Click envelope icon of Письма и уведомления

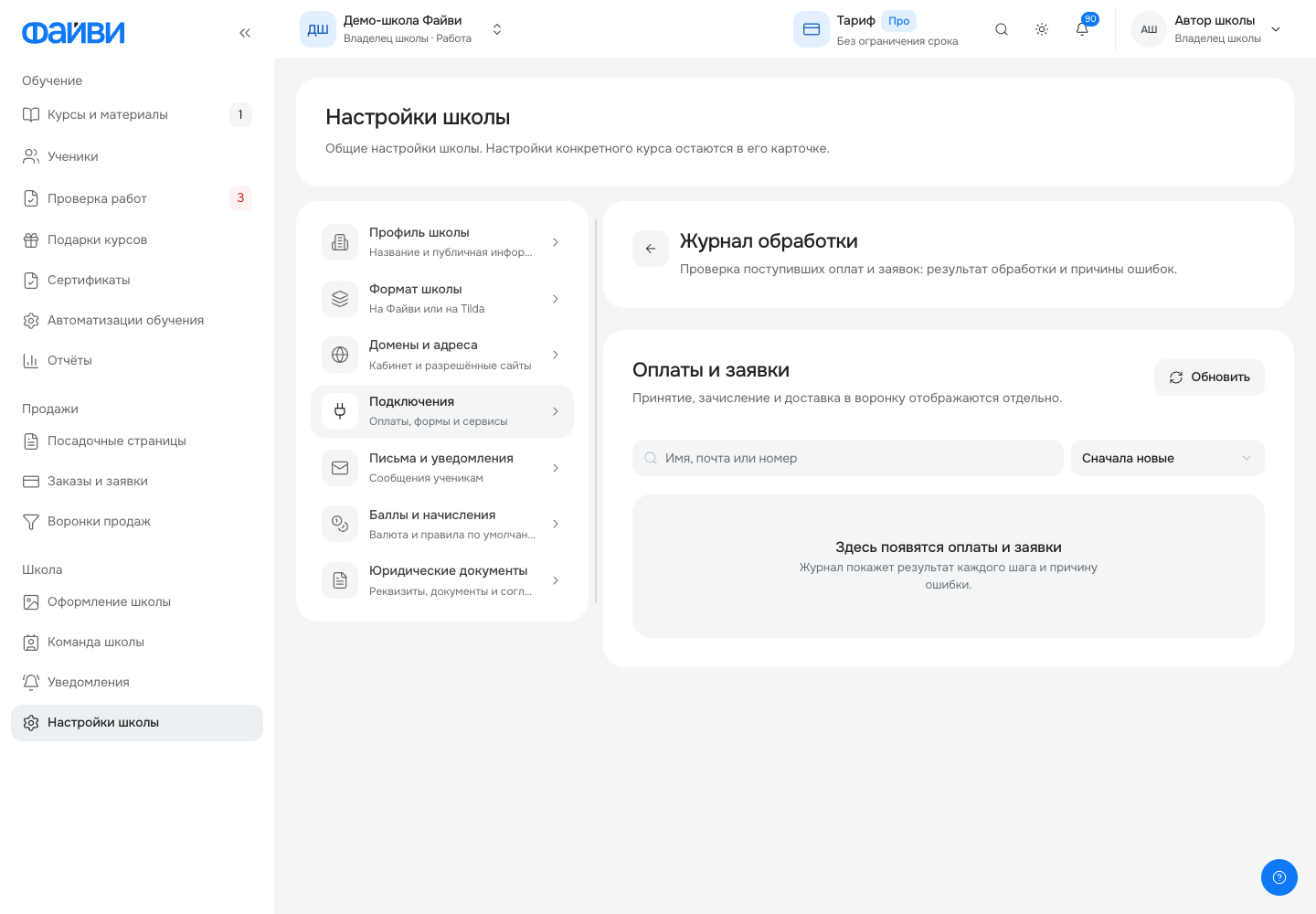[340, 468]
